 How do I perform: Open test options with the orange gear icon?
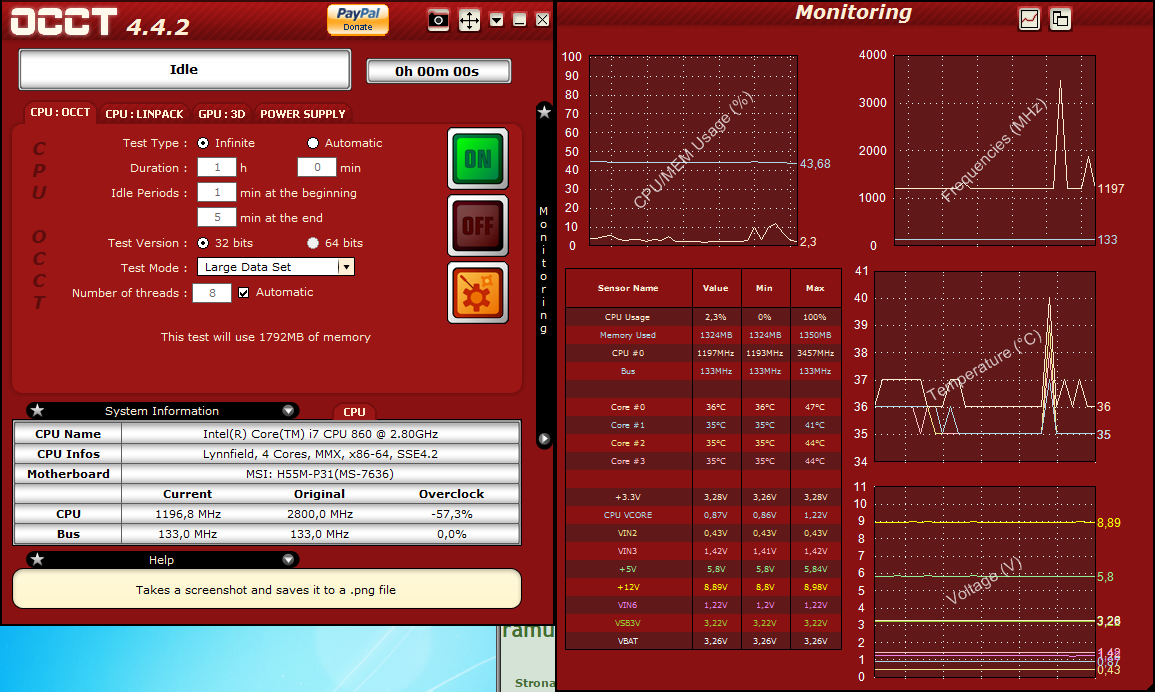pyautogui.click(x=478, y=293)
